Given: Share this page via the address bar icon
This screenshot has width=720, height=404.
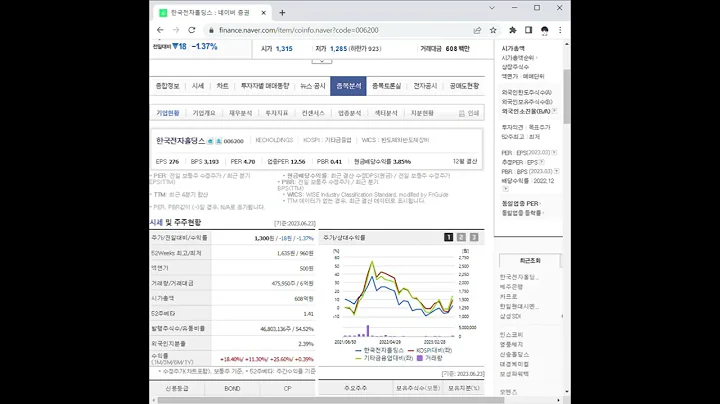Looking at the screenshot, I should [477, 30].
